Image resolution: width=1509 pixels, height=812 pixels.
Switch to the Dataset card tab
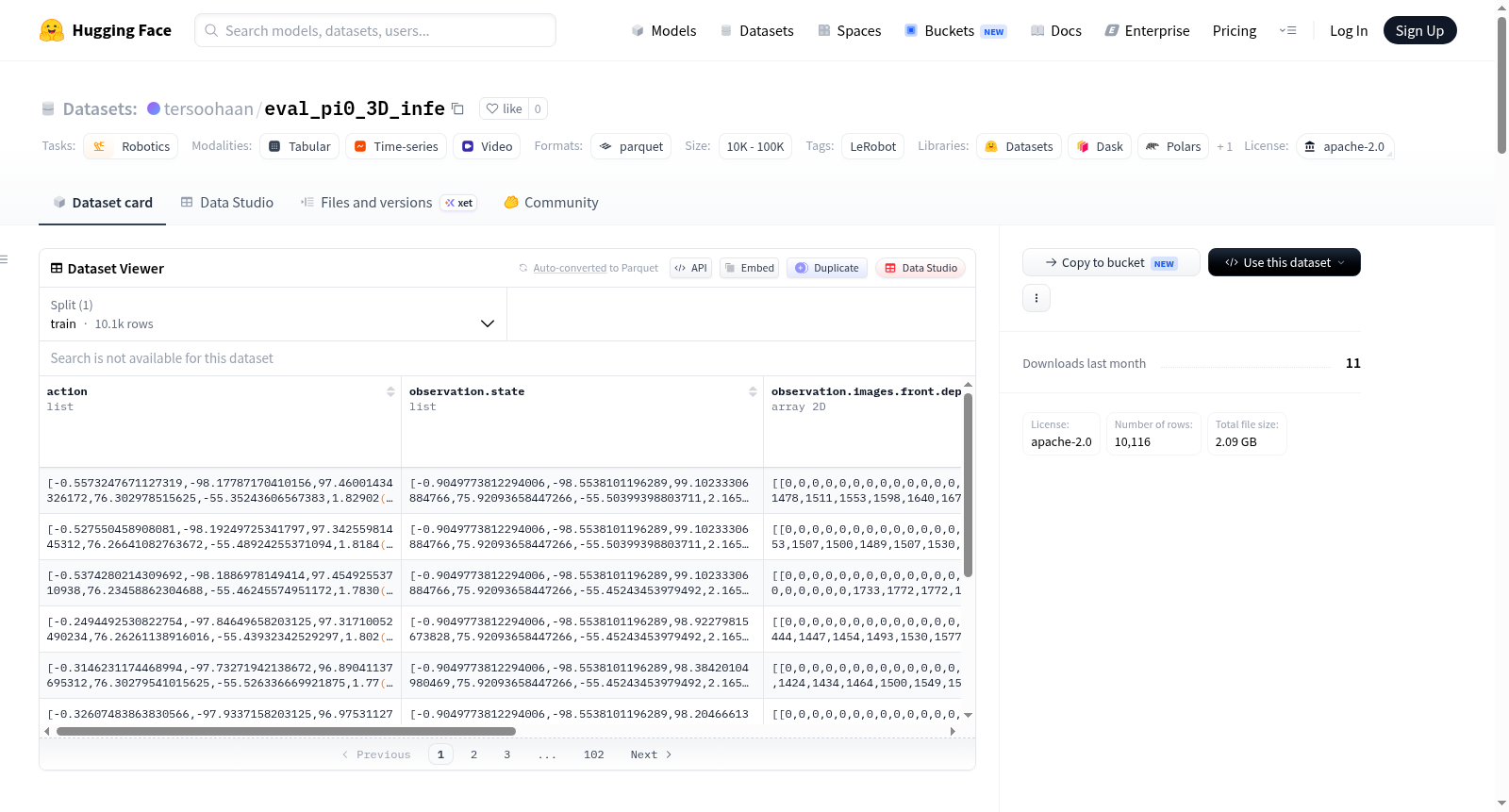102,202
